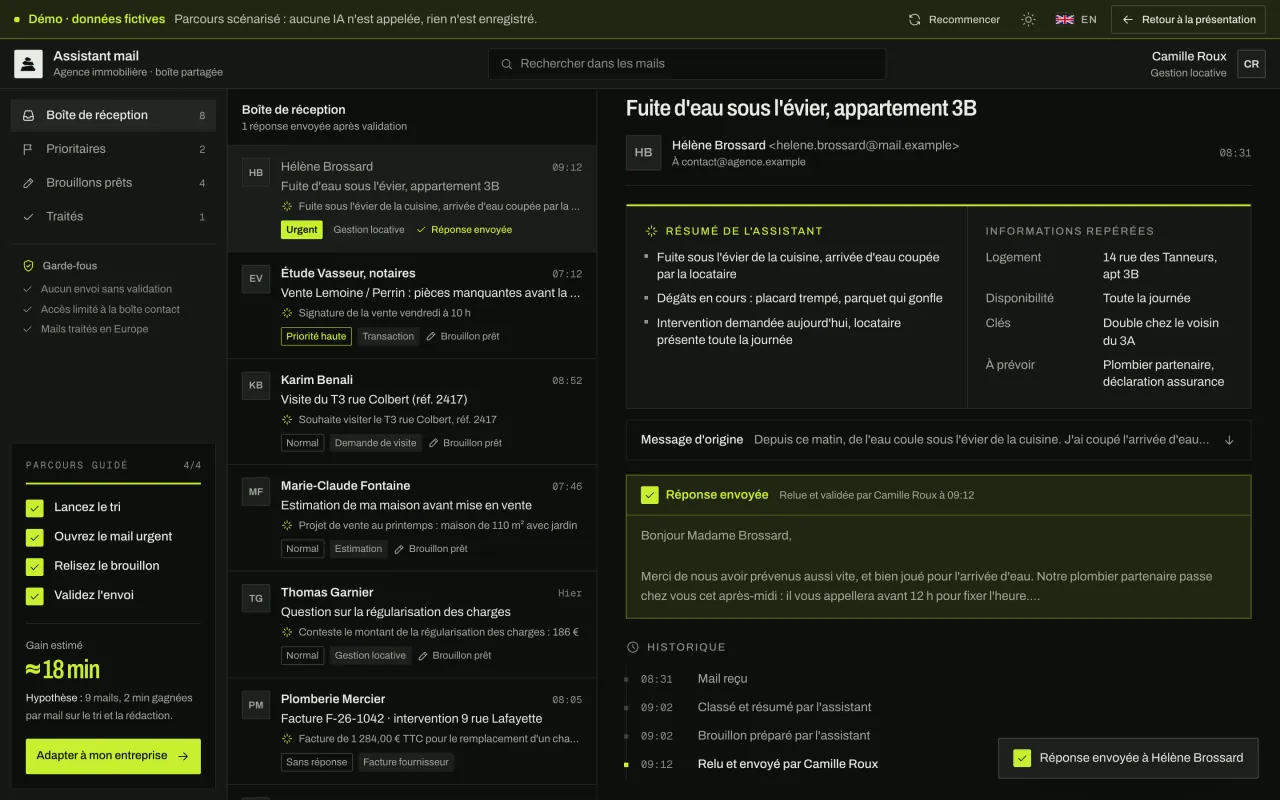Open the Traités folder

[x=113, y=217]
